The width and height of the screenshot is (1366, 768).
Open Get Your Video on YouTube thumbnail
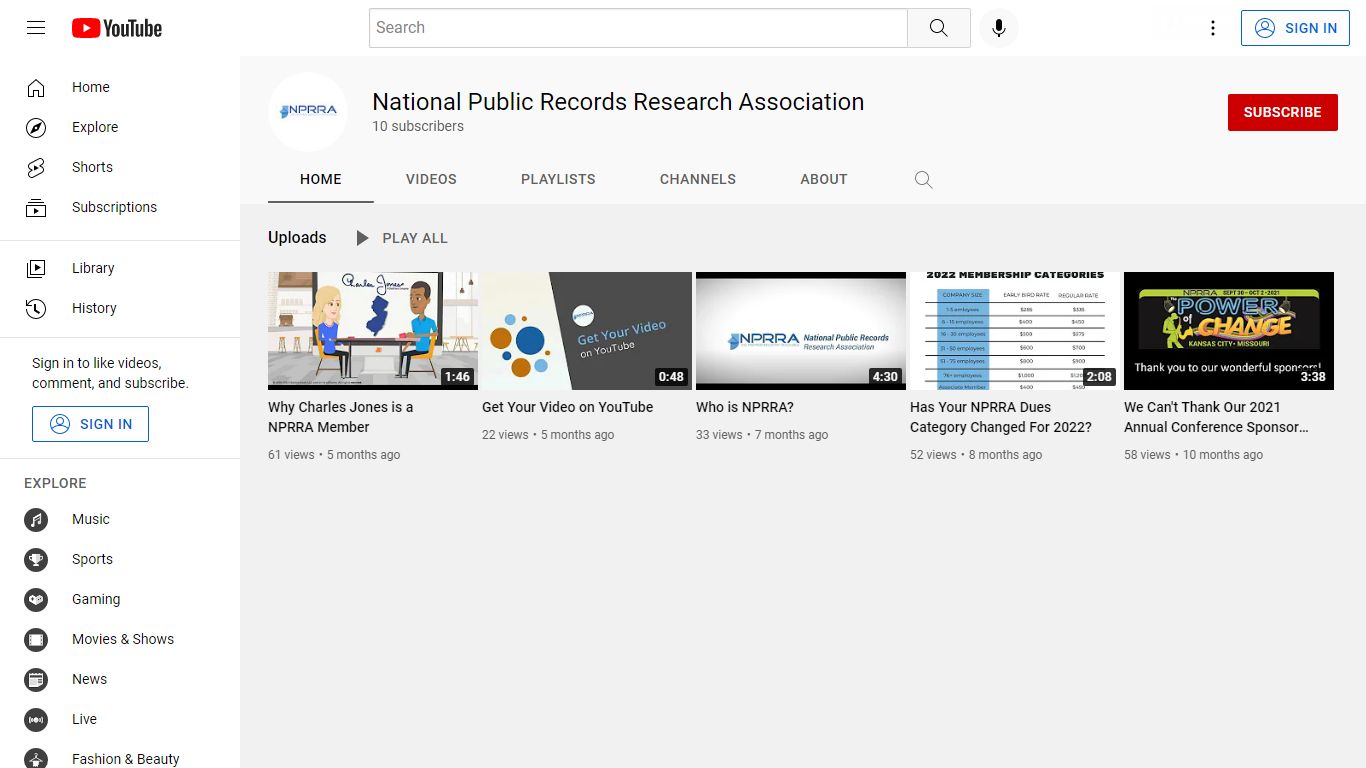587,331
